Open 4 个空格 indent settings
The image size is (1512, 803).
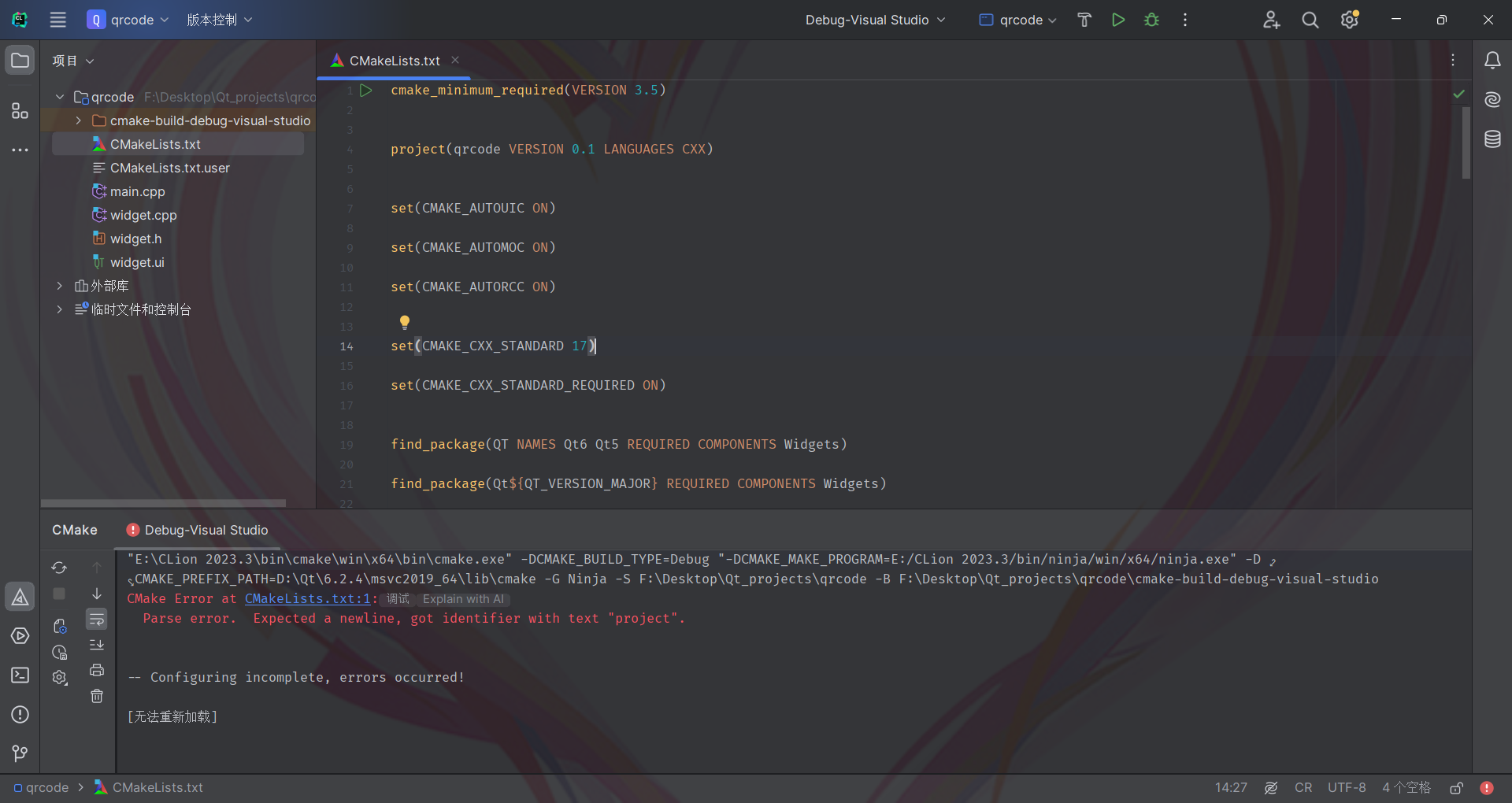click(x=1406, y=788)
